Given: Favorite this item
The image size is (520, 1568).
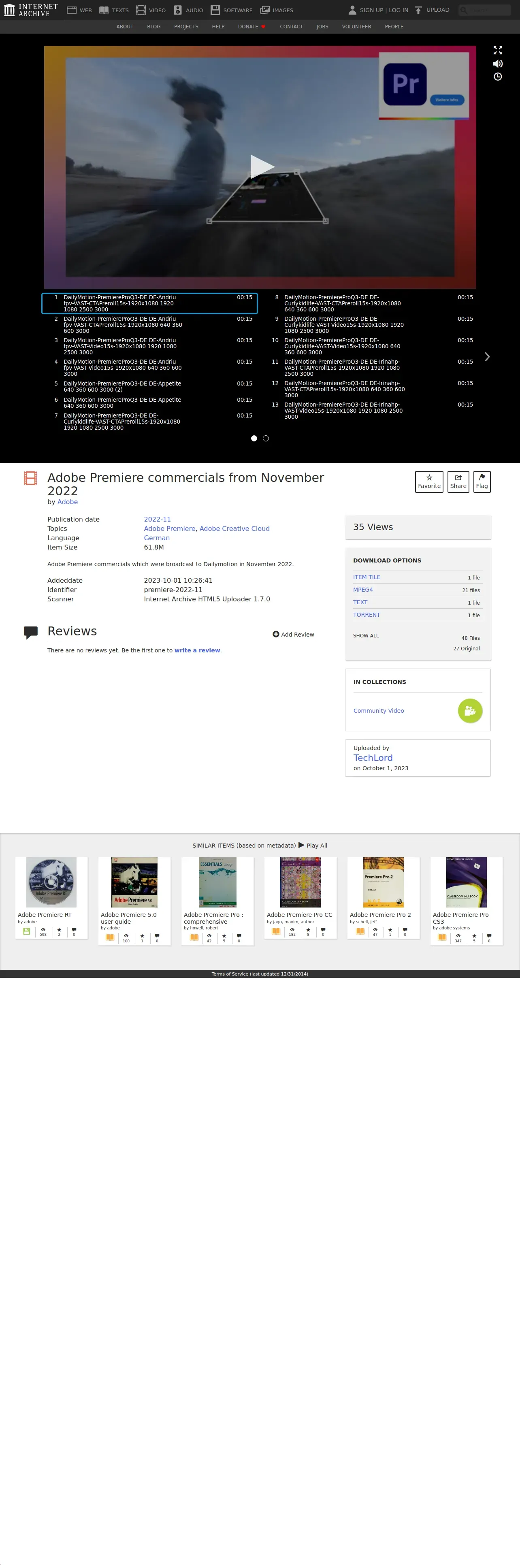Looking at the screenshot, I should point(429,481).
